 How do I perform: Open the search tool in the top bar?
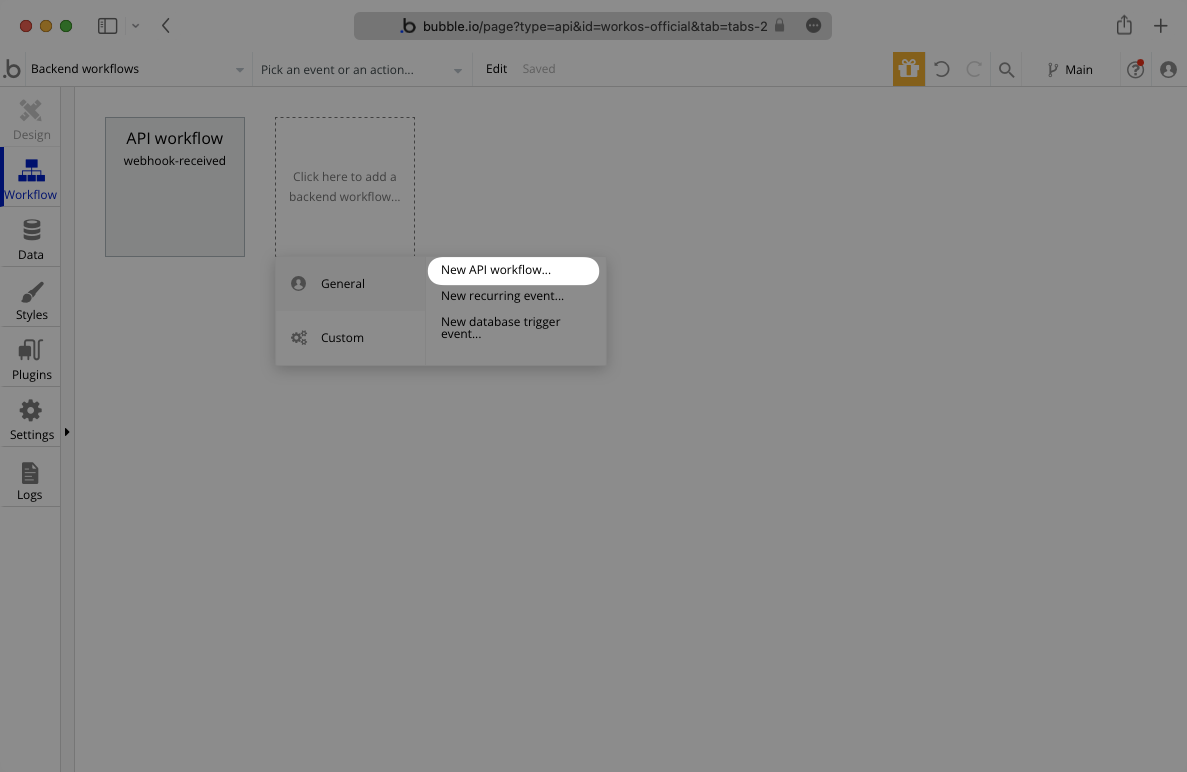pos(1006,69)
